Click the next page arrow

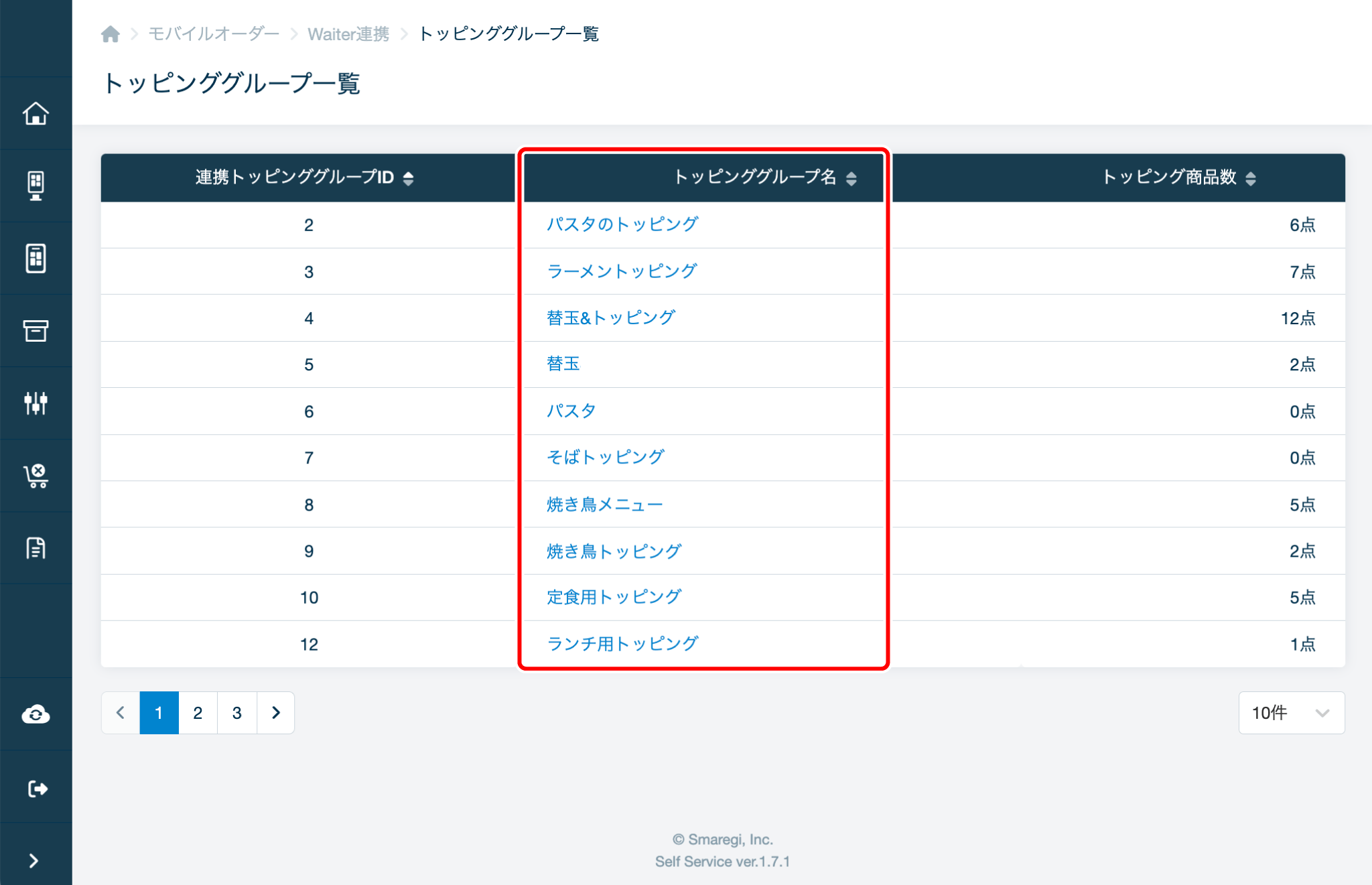tap(276, 713)
